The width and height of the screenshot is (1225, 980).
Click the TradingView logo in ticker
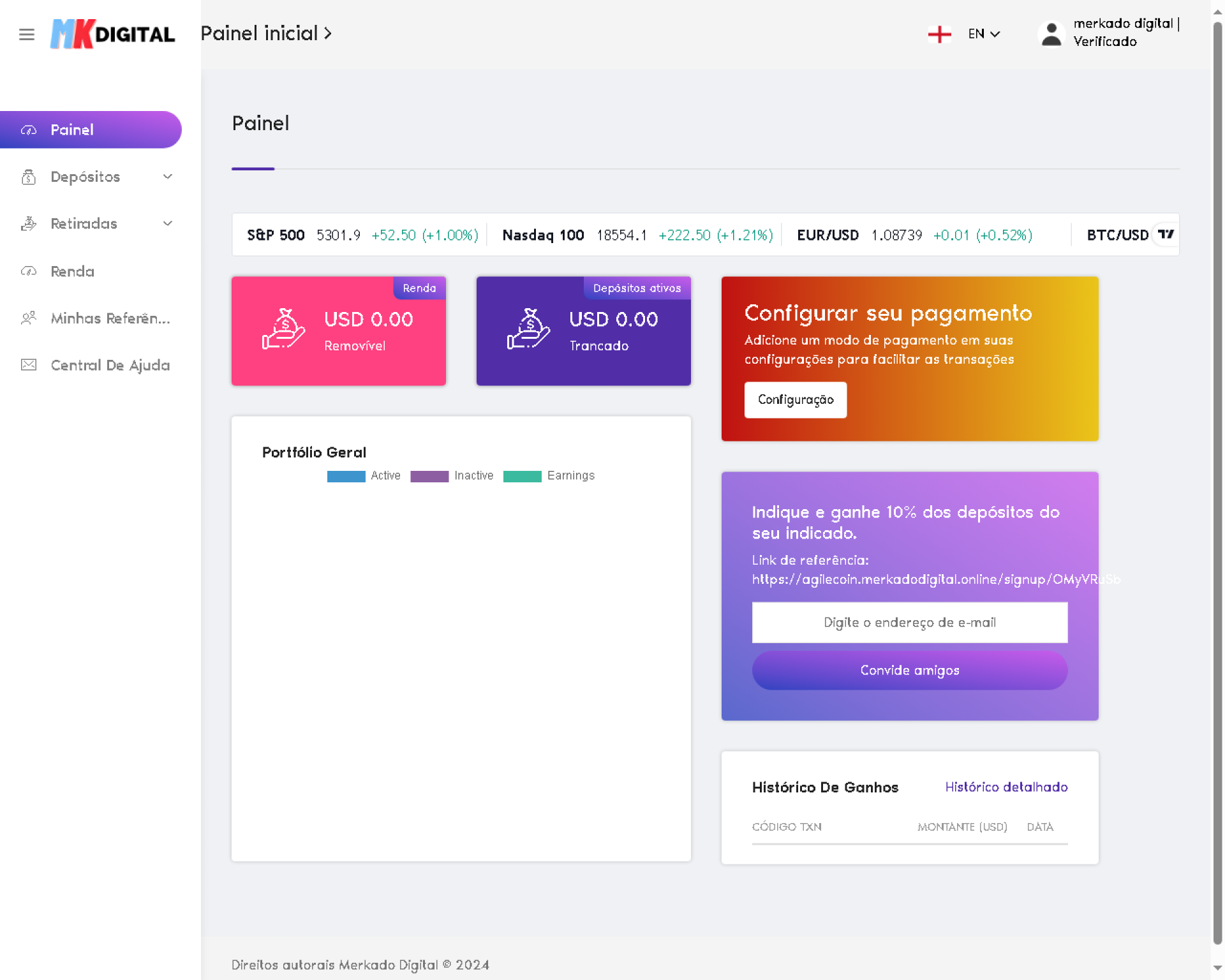(1166, 235)
